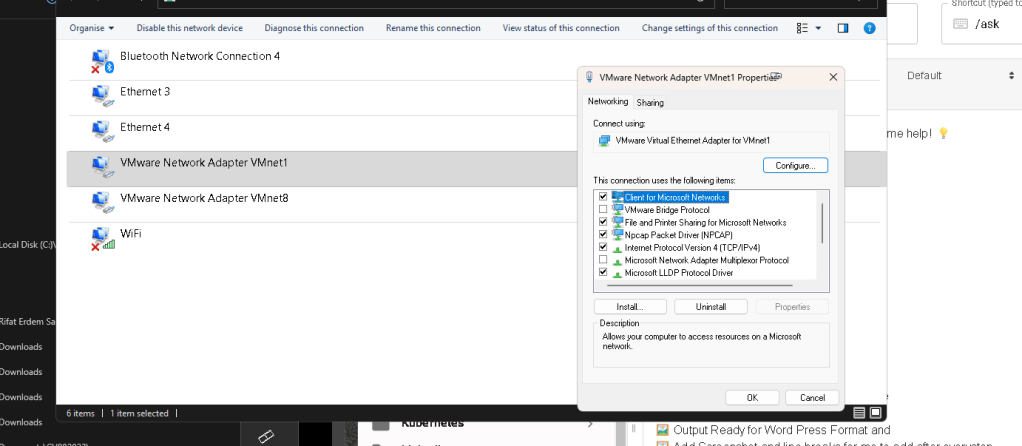Select the Ethernet 3 adapter icon
Image resolution: width=1022 pixels, height=446 pixels.
coord(103,97)
